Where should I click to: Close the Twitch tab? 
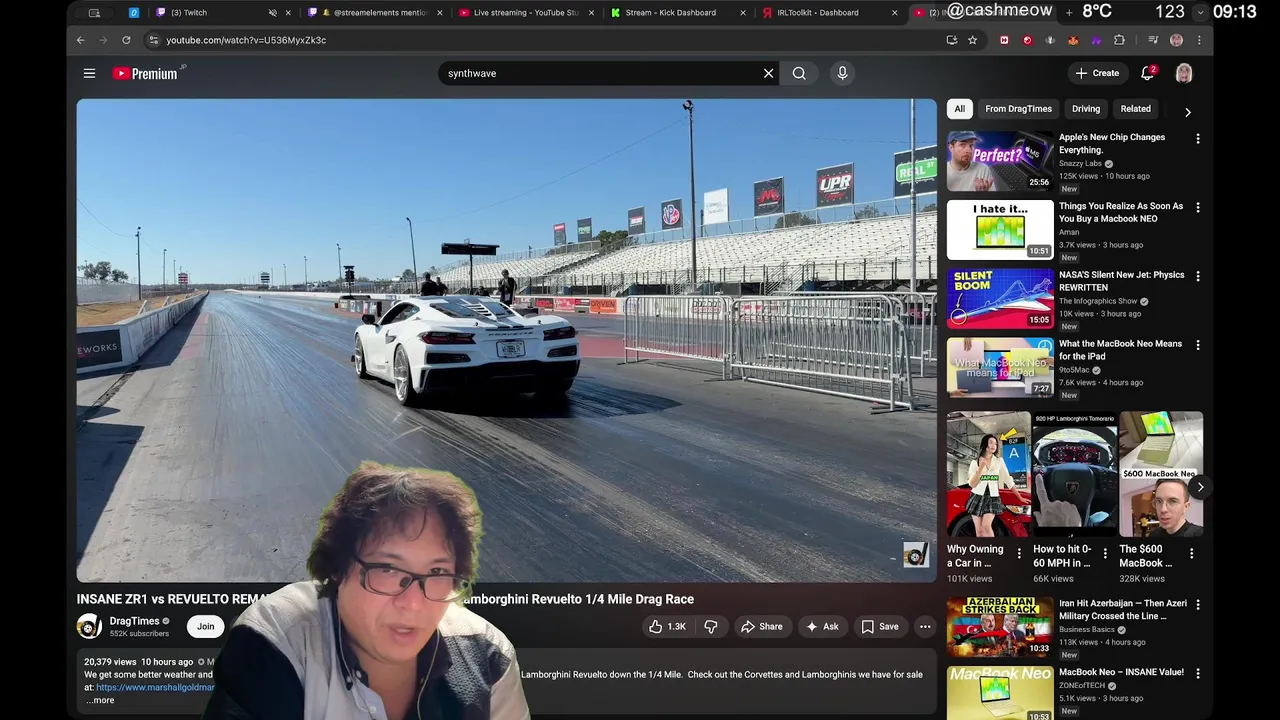pyautogui.click(x=289, y=13)
